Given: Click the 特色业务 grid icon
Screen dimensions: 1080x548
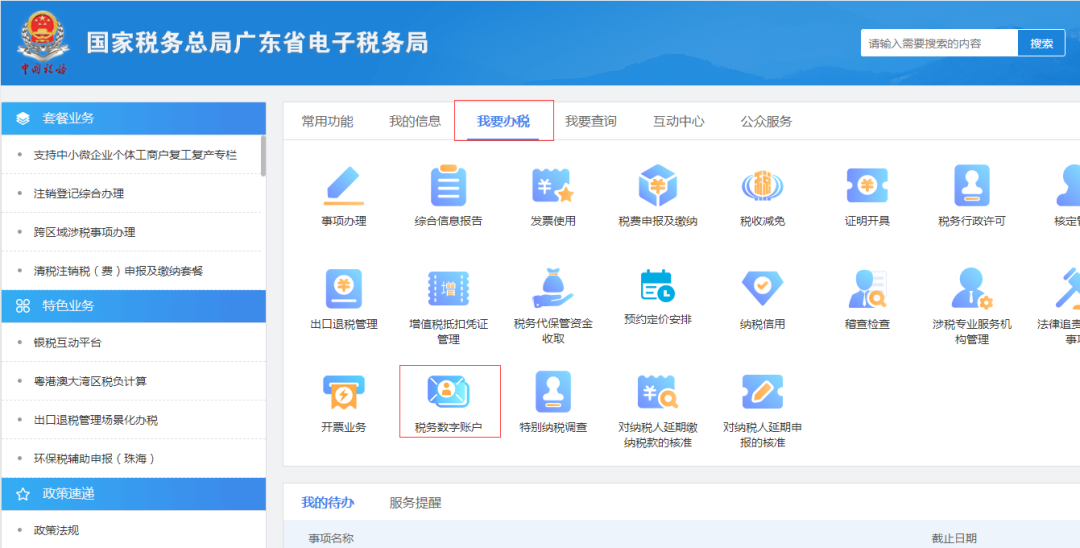Looking at the screenshot, I should [23, 306].
